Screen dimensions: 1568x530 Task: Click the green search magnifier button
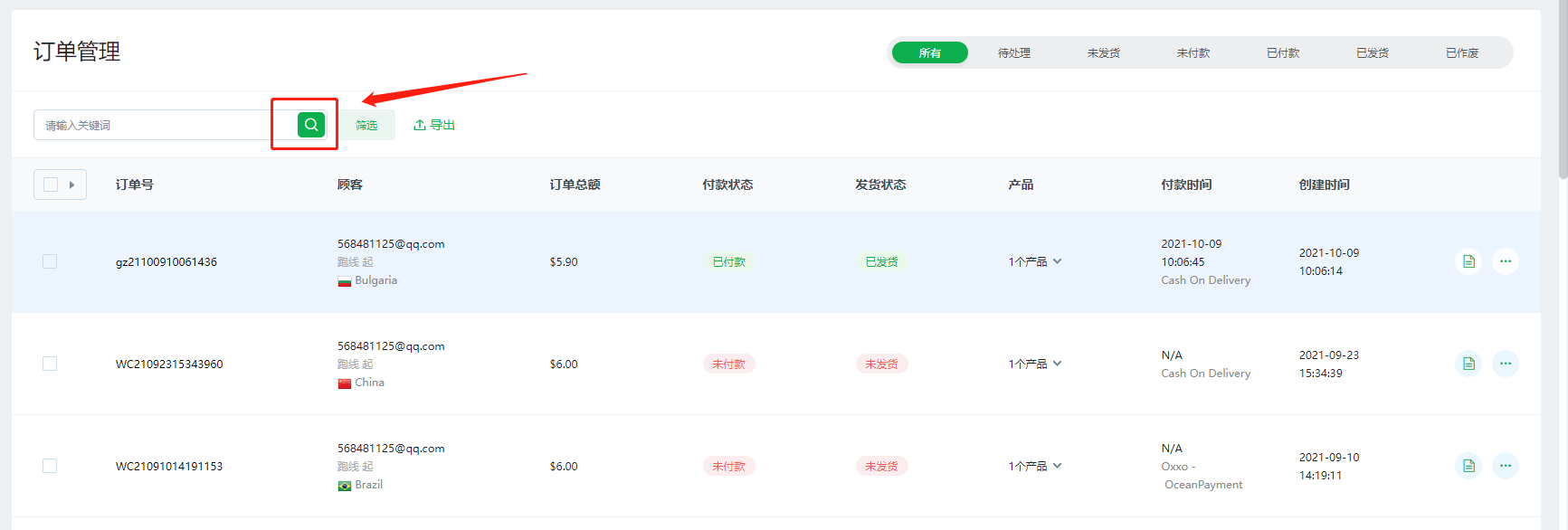click(310, 125)
